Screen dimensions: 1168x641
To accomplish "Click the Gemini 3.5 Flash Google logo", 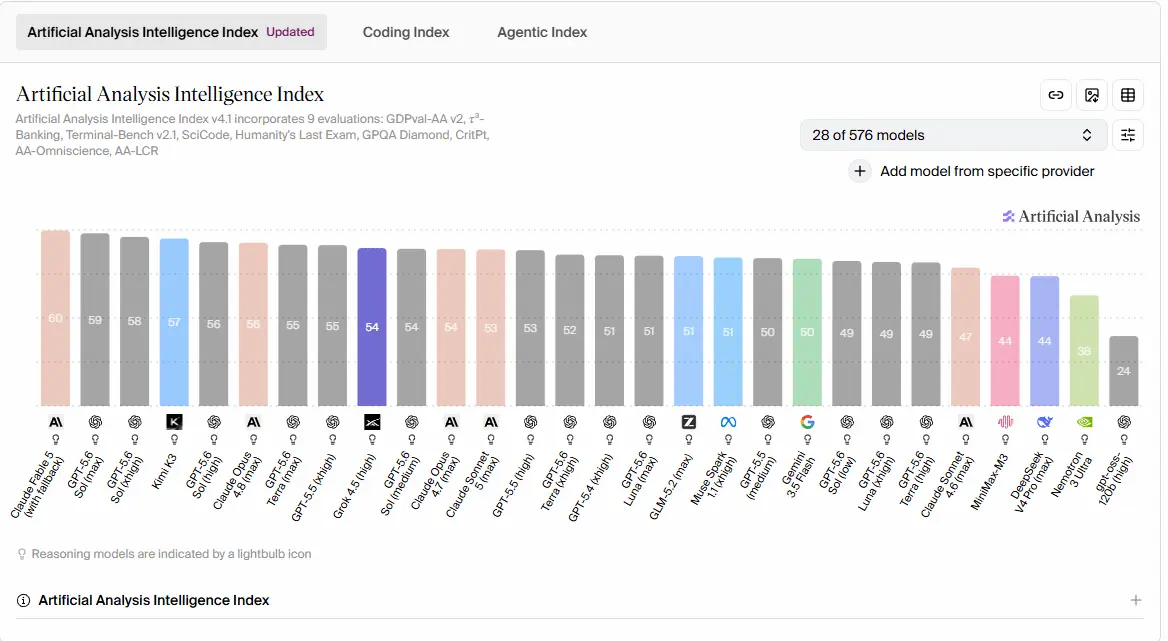I will [x=807, y=422].
